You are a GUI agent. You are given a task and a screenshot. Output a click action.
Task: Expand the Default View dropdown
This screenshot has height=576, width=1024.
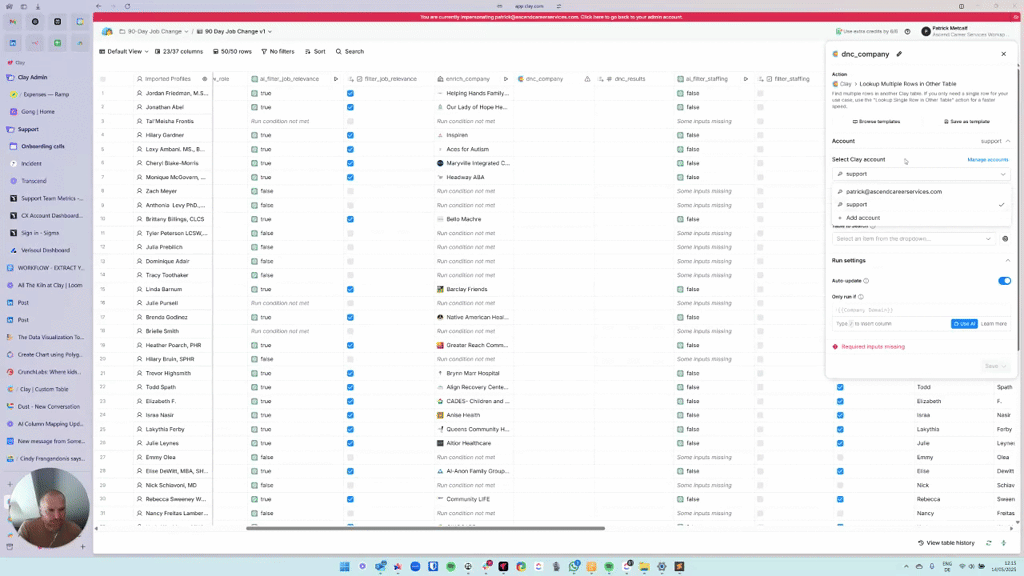127,51
